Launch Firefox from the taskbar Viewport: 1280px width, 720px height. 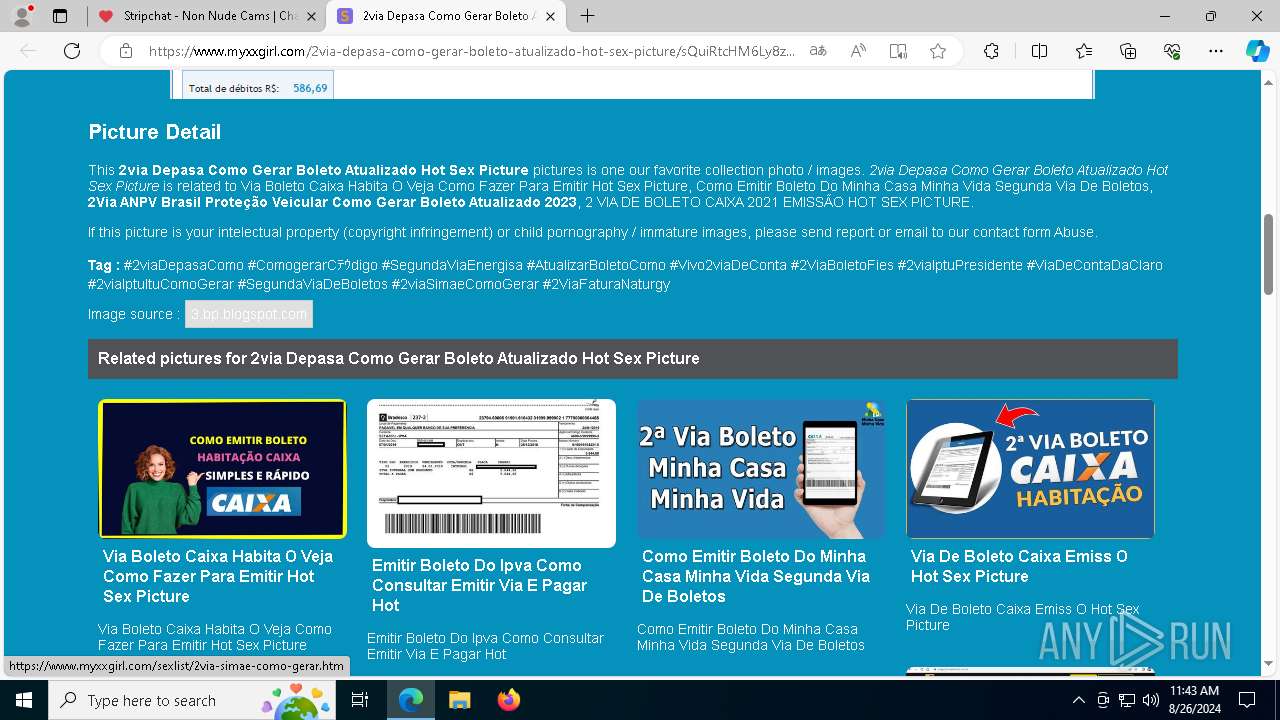[x=508, y=700]
